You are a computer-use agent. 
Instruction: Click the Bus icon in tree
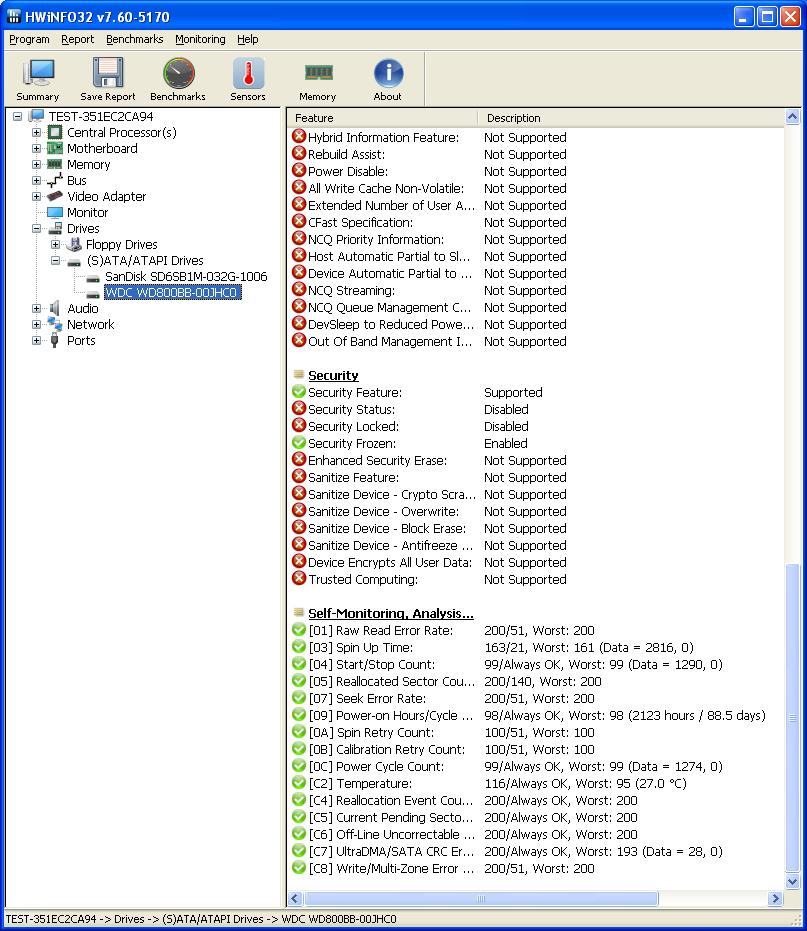55,180
